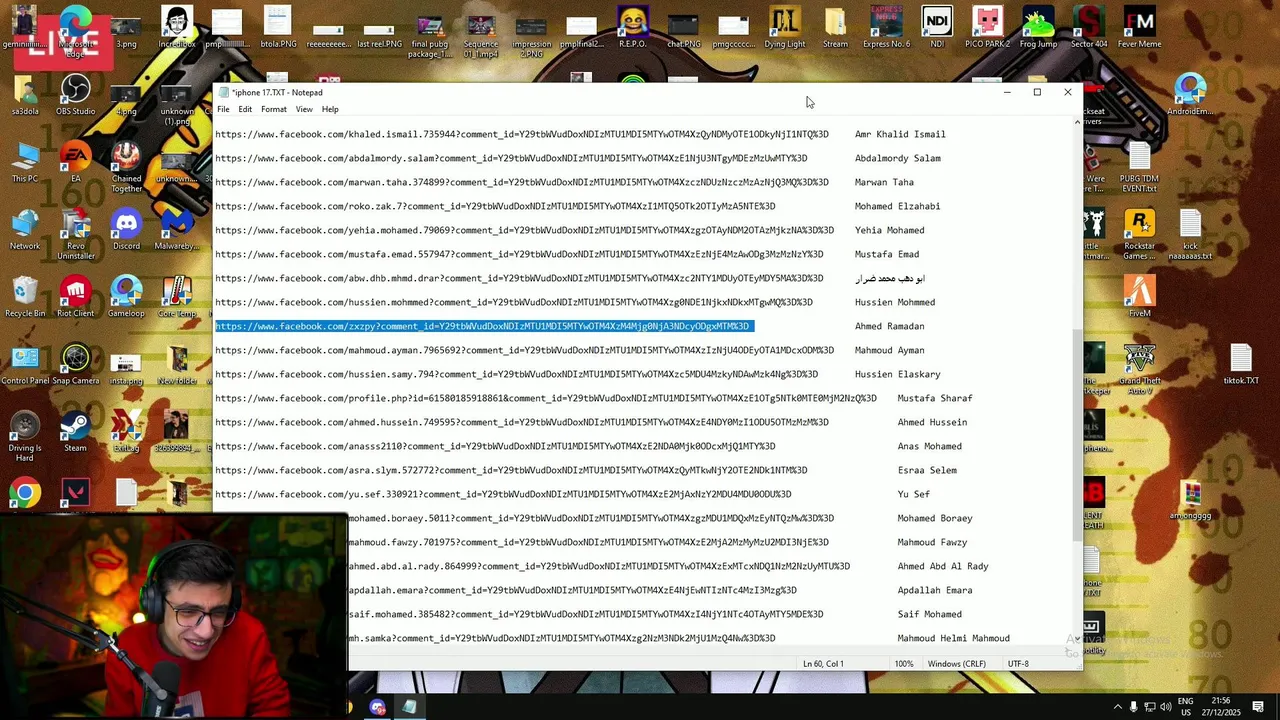Open the Edit menu in Notepad
The image size is (1280, 720).
pos(245,109)
